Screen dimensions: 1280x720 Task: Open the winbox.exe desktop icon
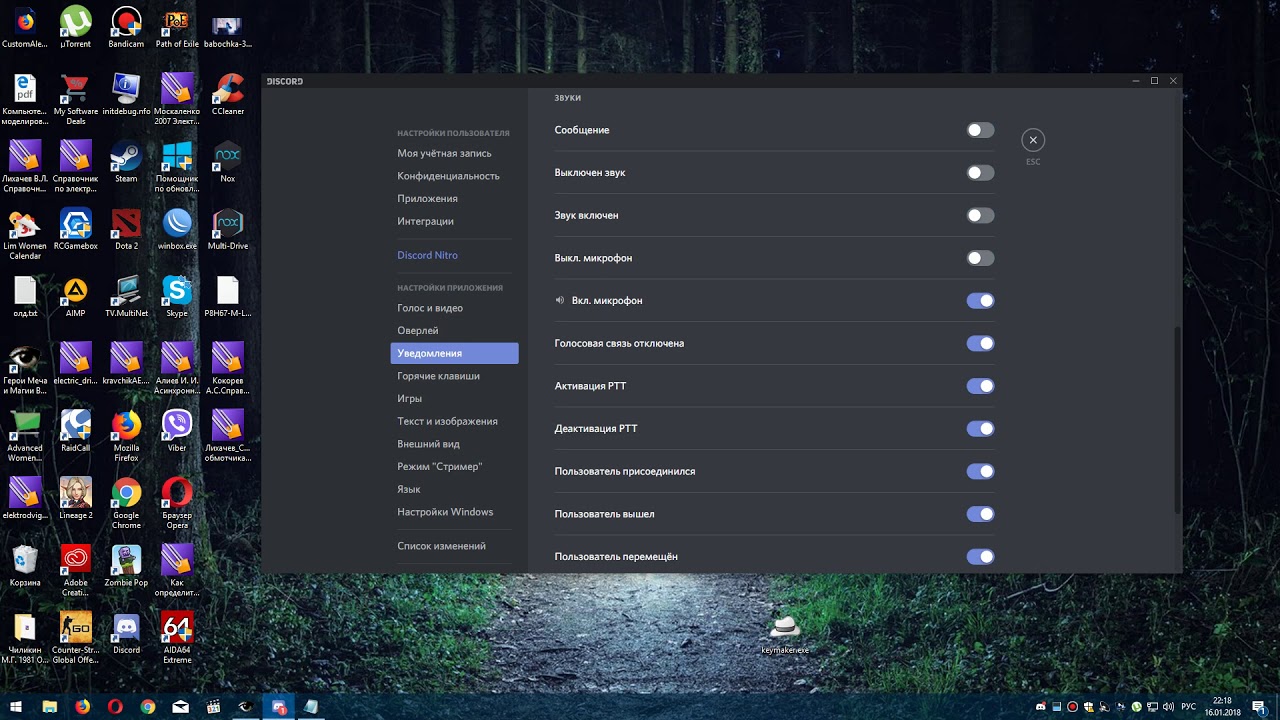pos(177,230)
